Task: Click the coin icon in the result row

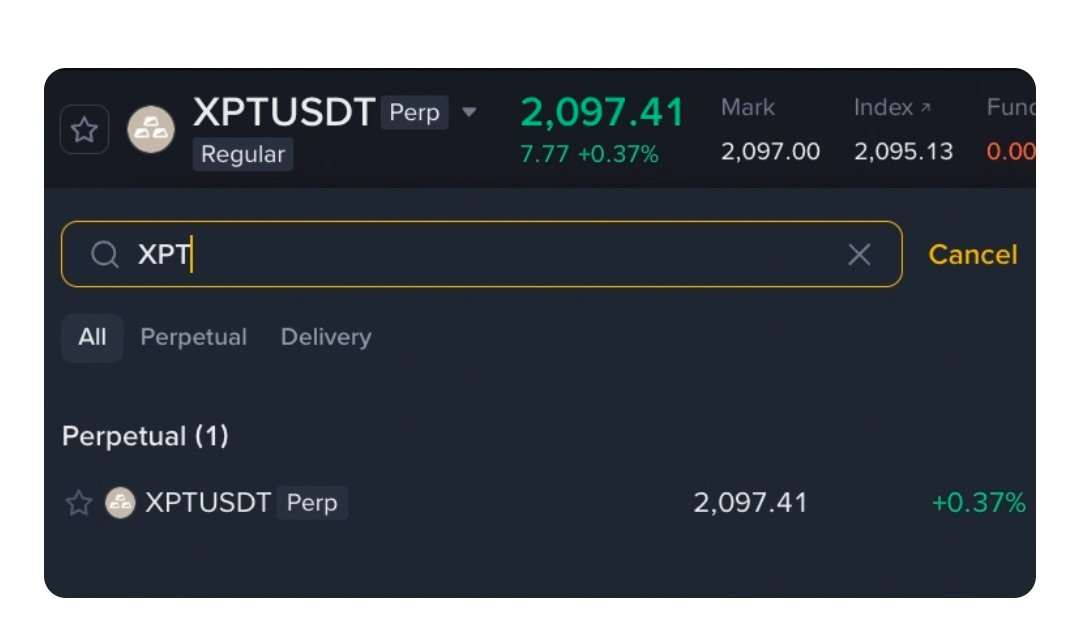Action: point(120,502)
